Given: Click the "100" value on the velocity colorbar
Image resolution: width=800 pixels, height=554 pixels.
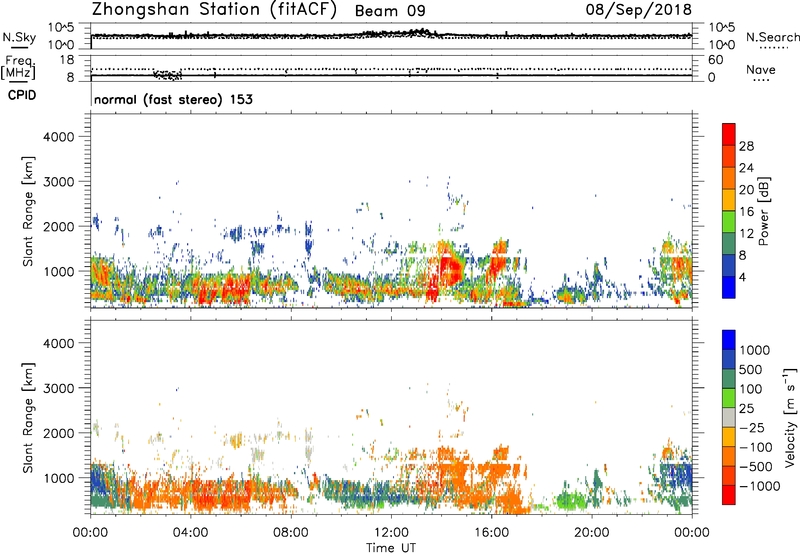Looking at the screenshot, I should pos(751,389).
